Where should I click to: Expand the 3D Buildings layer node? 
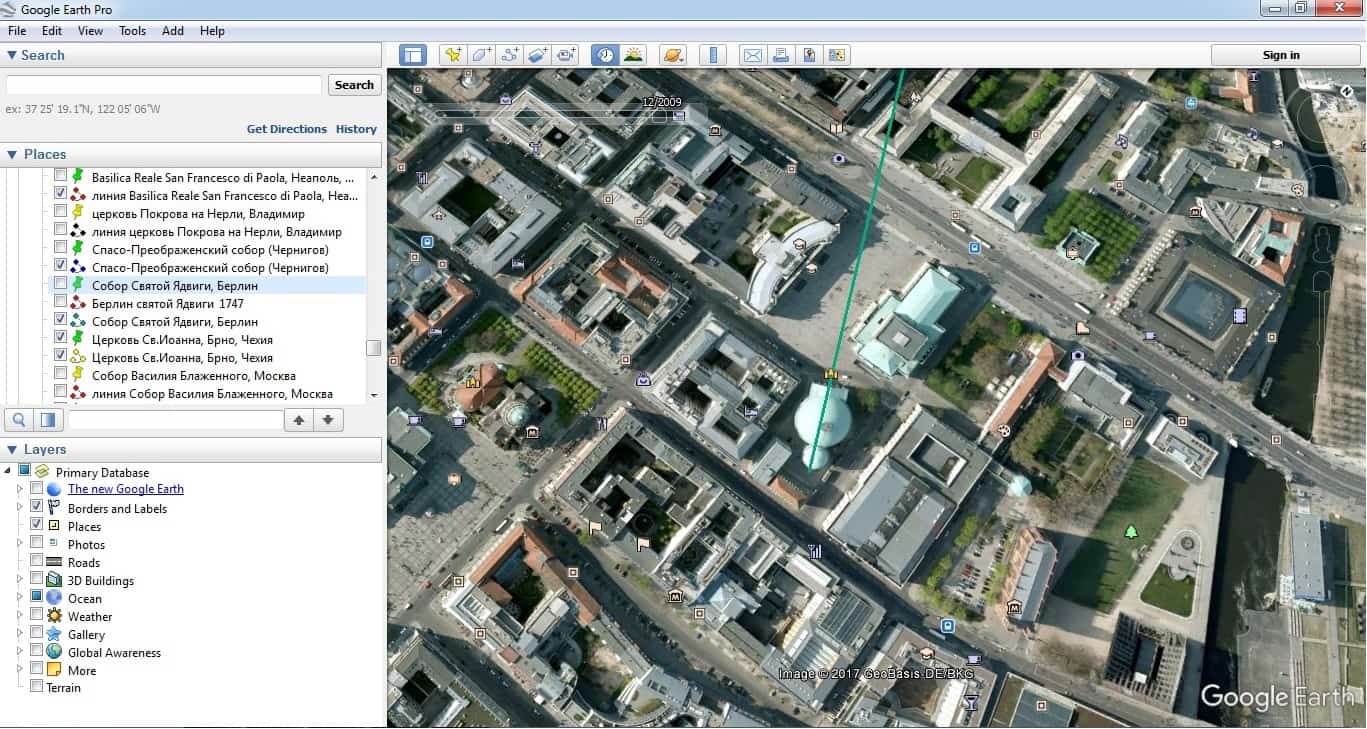pyautogui.click(x=19, y=580)
